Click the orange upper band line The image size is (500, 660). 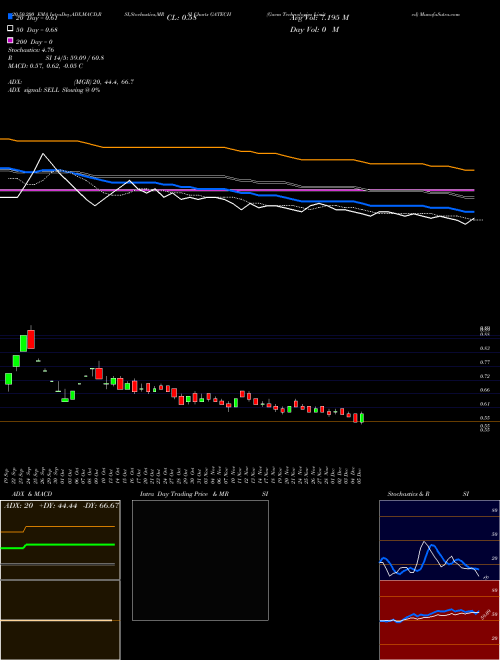pos(237,154)
